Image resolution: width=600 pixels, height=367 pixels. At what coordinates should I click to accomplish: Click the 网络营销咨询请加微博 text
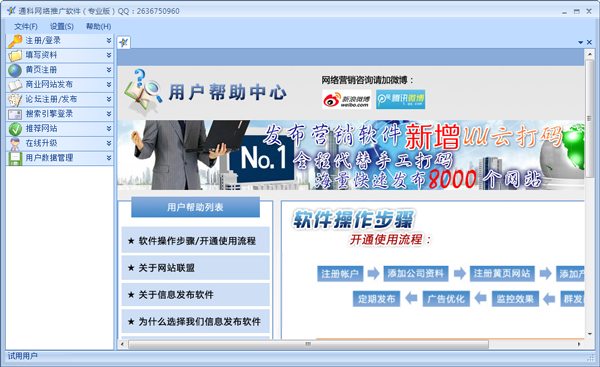pyautogui.click(x=367, y=80)
